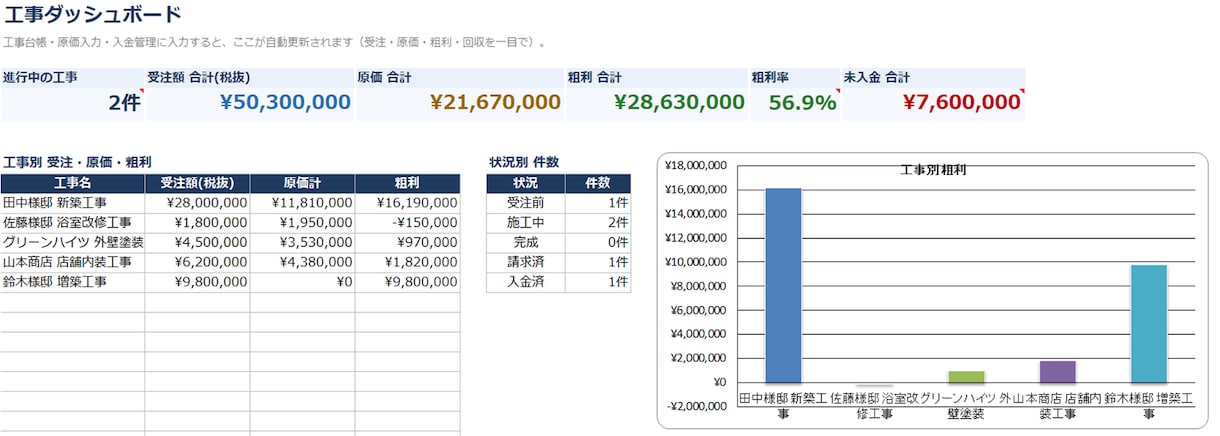
Task: Select the ¥1,820,000 gross profit cell
Action: click(408, 262)
